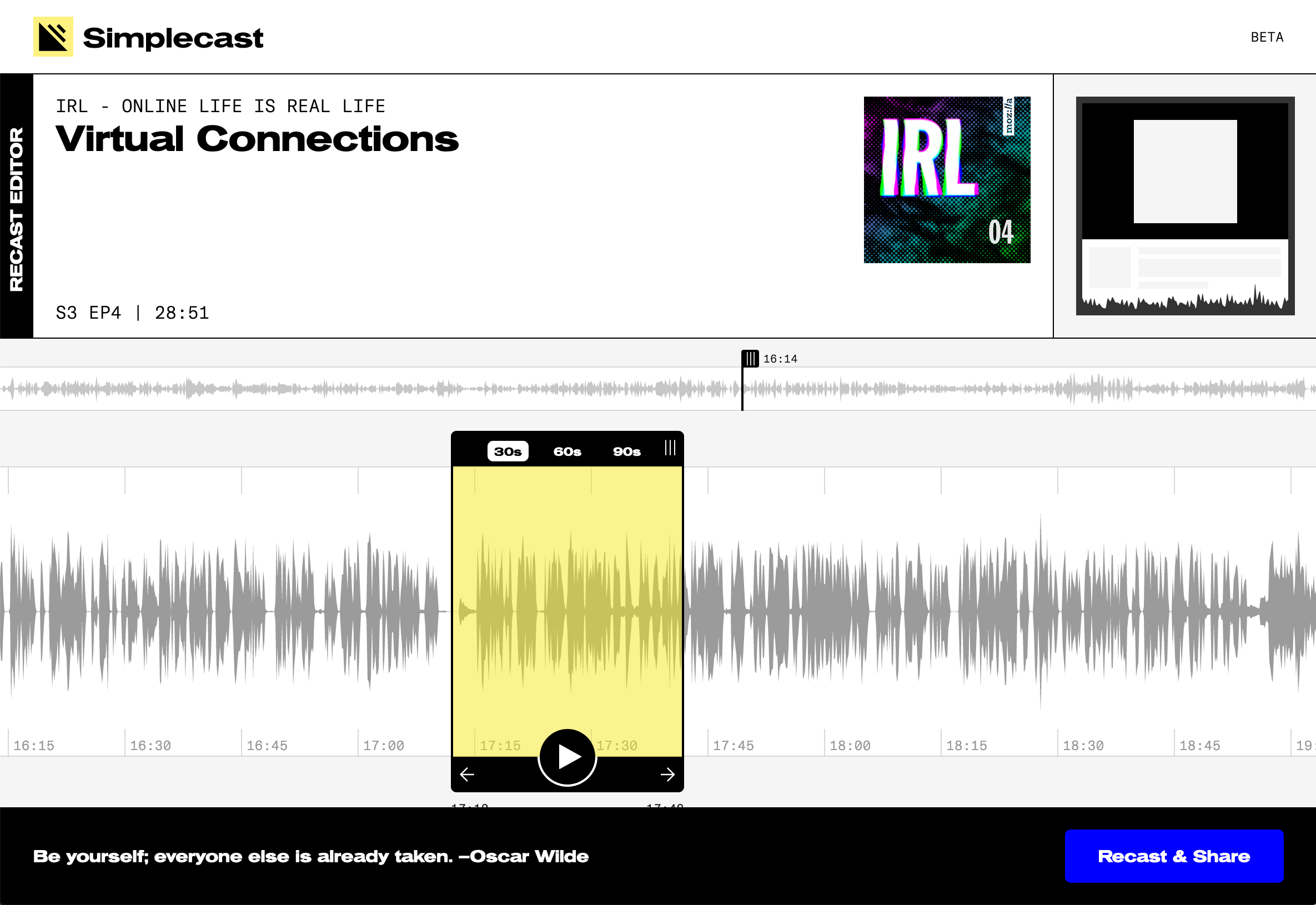Select the RECAST EDITOR sidebar tab

(x=17, y=207)
